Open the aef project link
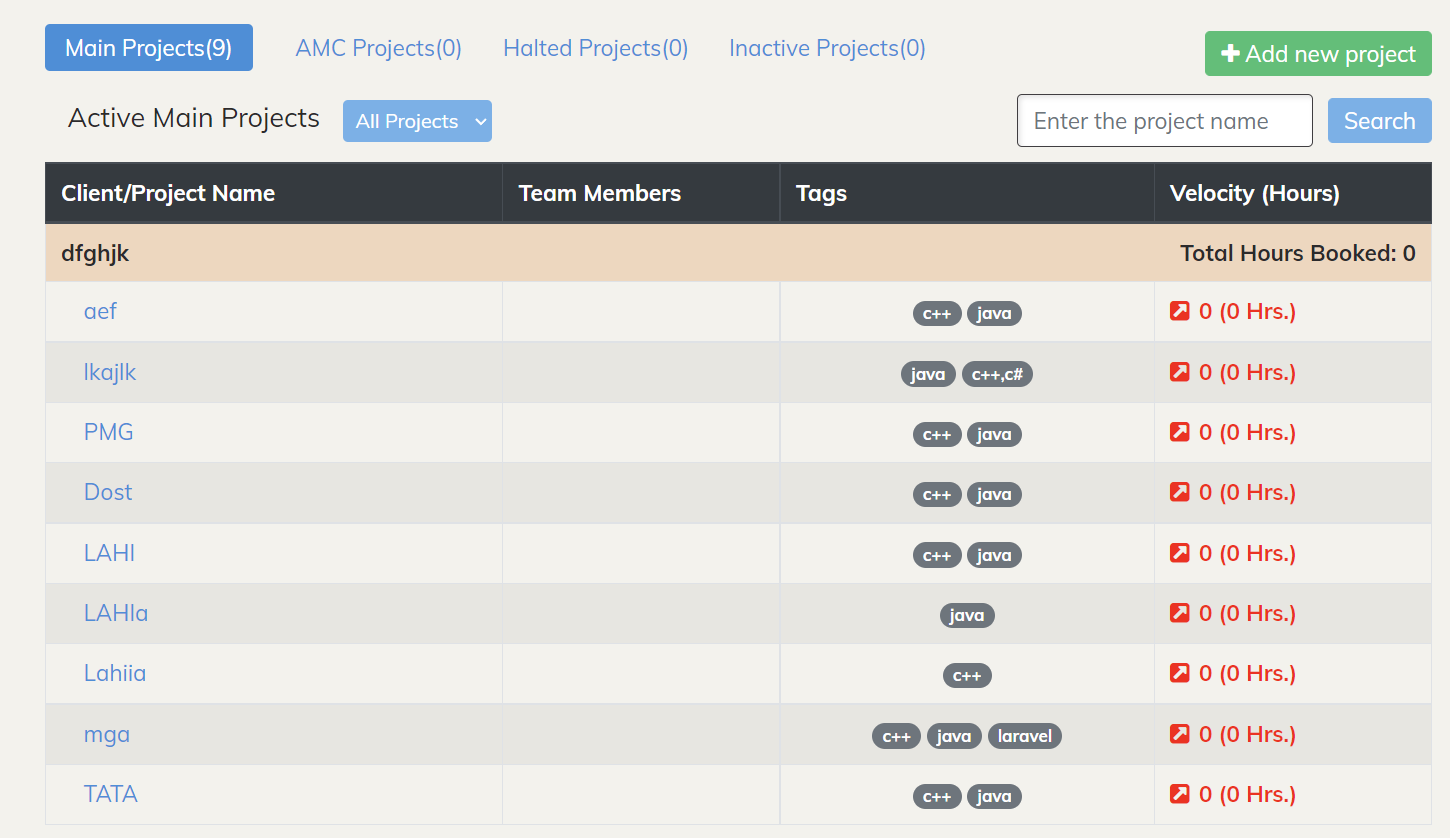 pyautogui.click(x=100, y=312)
